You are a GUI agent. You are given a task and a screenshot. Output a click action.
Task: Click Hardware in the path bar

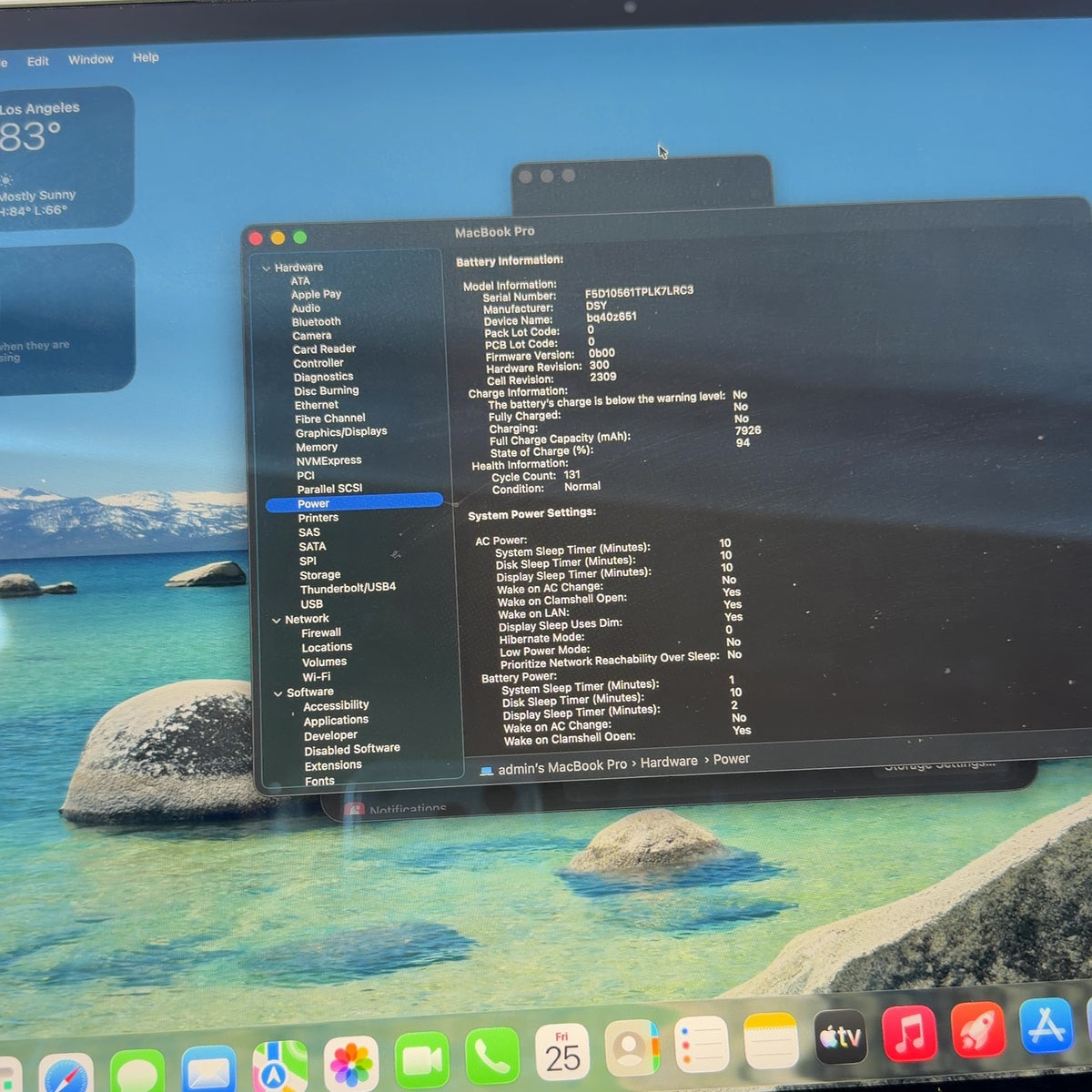click(669, 763)
